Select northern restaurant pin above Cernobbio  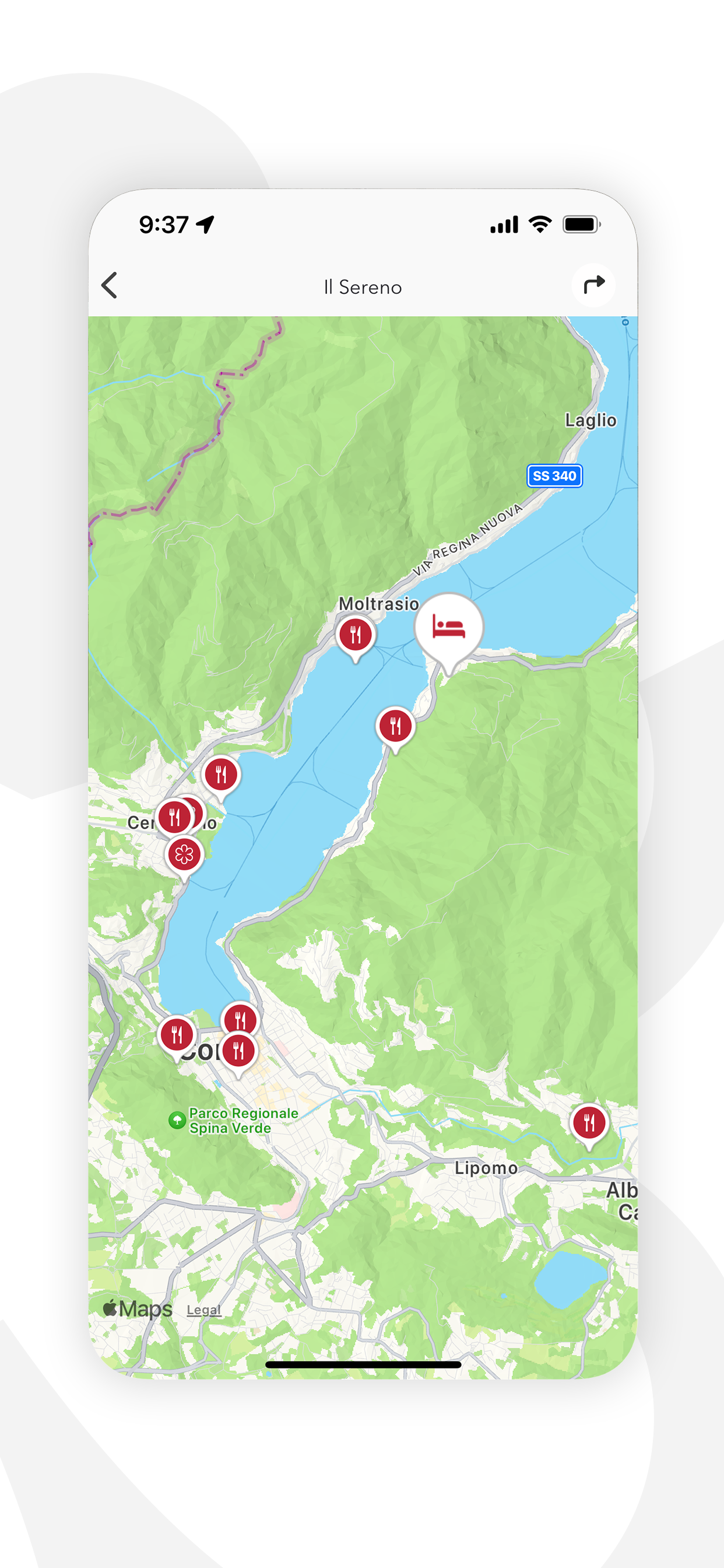tap(221, 775)
